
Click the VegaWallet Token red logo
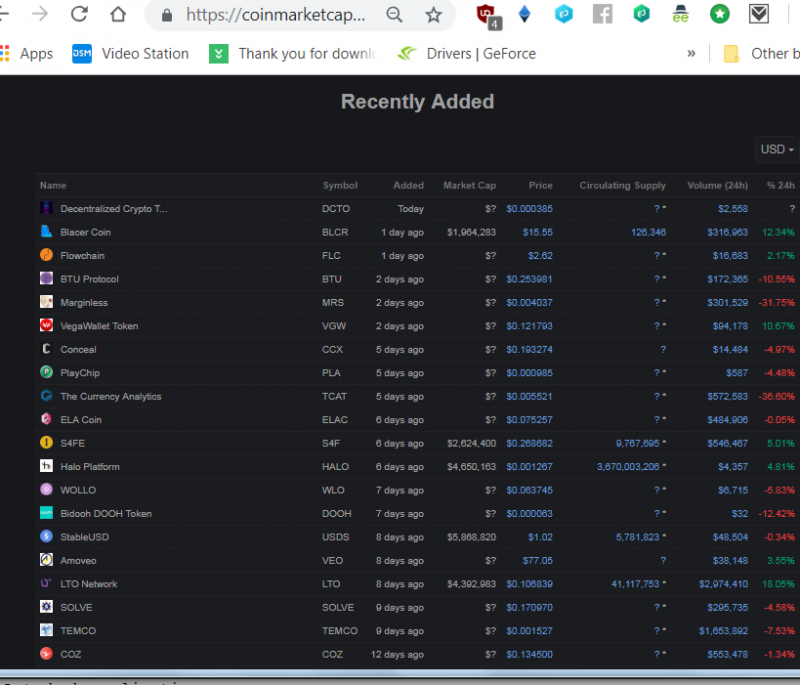click(x=46, y=325)
